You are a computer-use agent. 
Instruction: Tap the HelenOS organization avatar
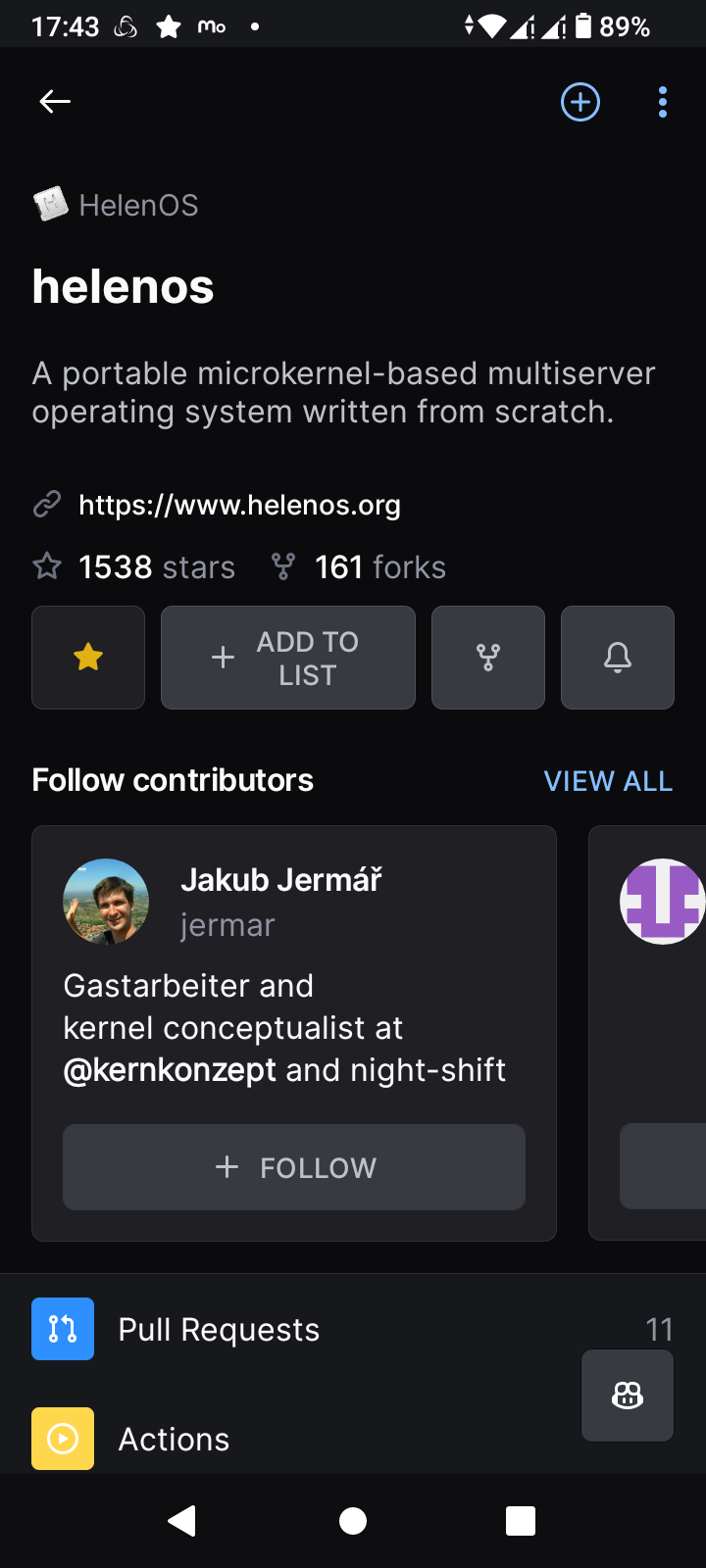tap(51, 205)
